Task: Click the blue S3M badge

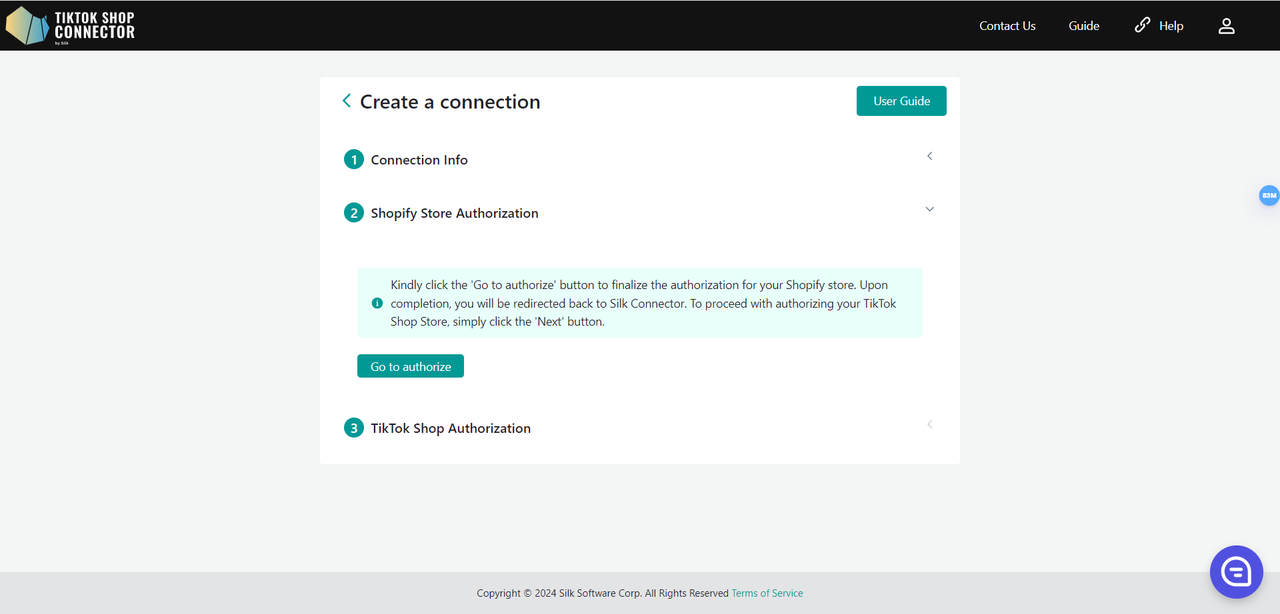Action: tap(1268, 196)
